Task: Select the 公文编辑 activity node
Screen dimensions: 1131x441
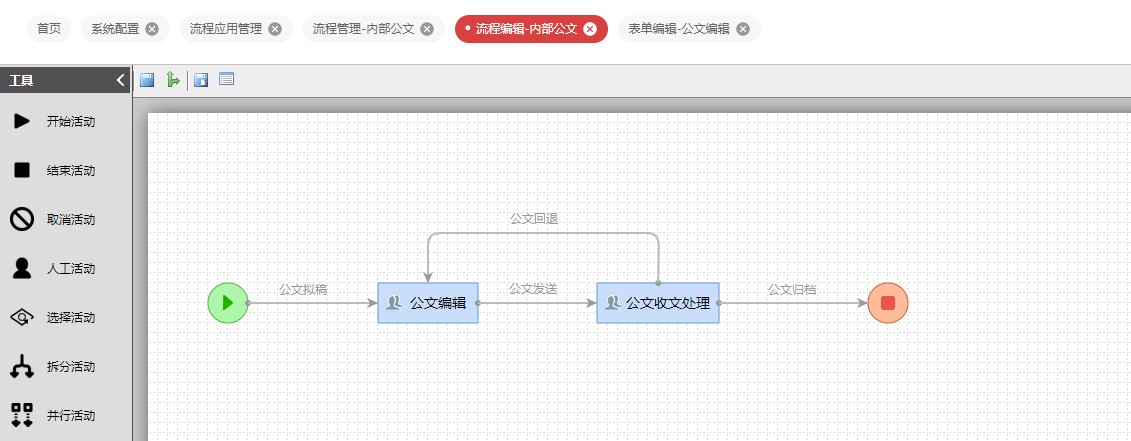Action: click(x=428, y=303)
